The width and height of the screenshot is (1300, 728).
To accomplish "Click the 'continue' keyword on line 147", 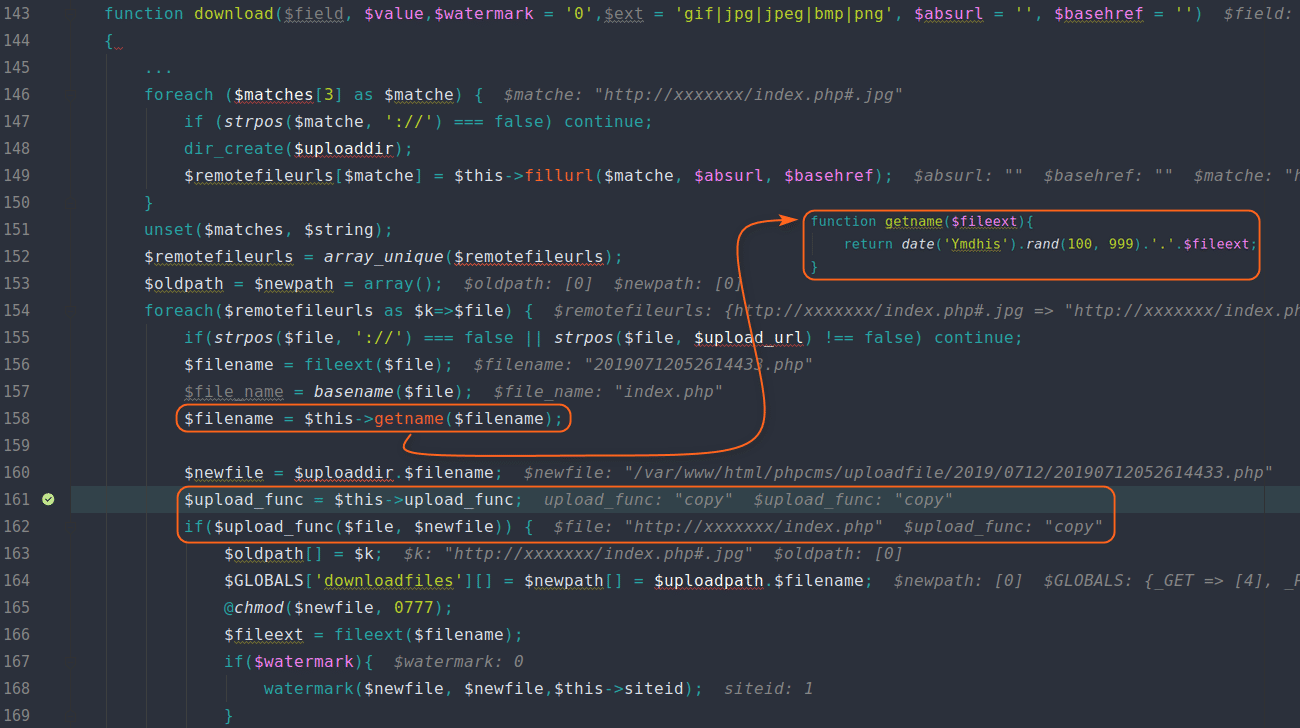I will click(604, 122).
